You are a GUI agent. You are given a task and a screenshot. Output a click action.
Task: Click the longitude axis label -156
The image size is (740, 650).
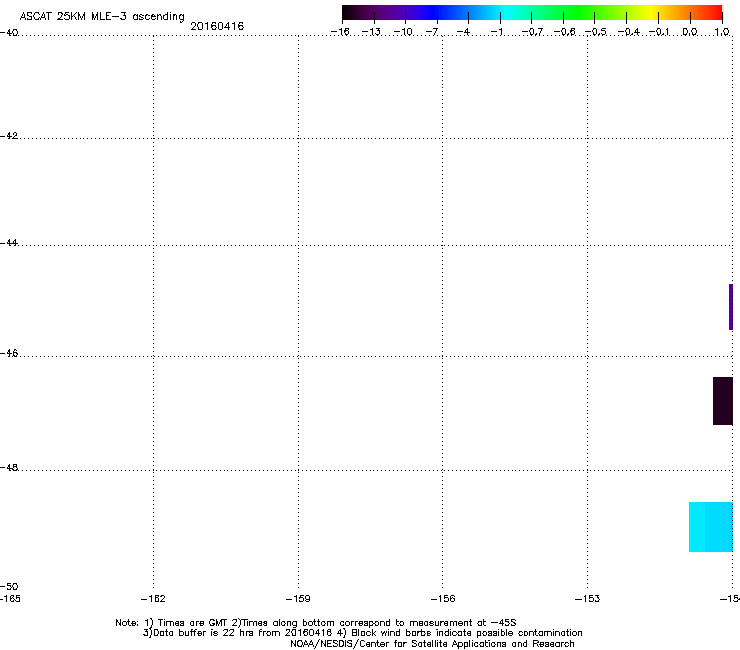pyautogui.click(x=443, y=599)
